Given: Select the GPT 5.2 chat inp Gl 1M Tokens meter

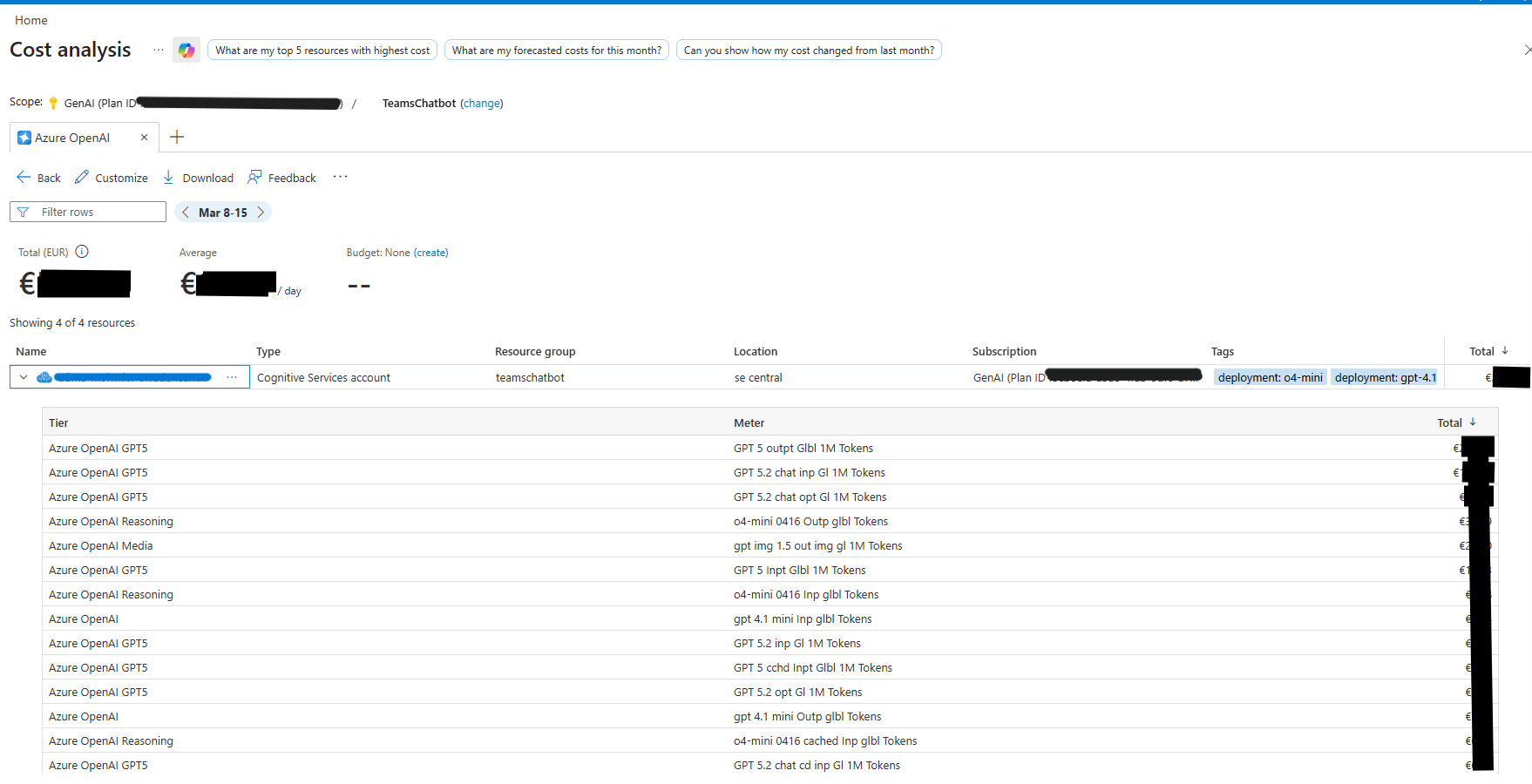Looking at the screenshot, I should coord(810,472).
